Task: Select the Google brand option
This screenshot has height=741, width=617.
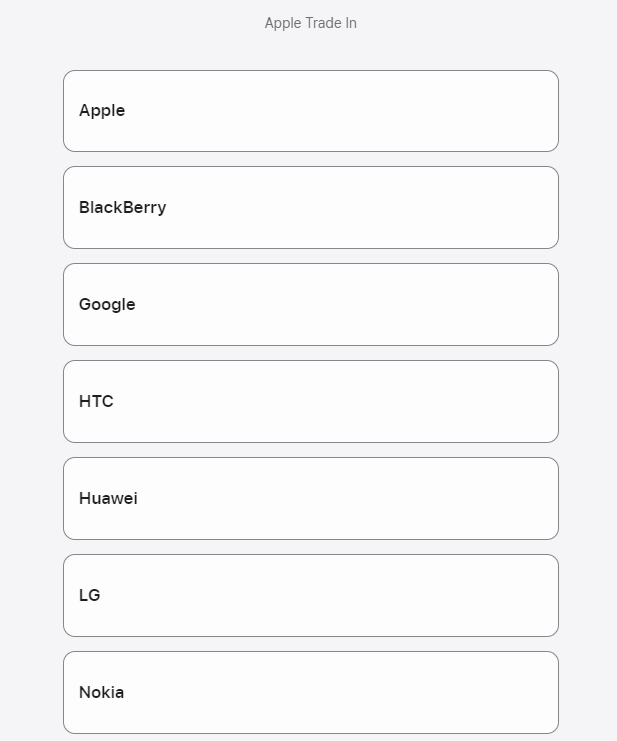Action: [x=310, y=305]
